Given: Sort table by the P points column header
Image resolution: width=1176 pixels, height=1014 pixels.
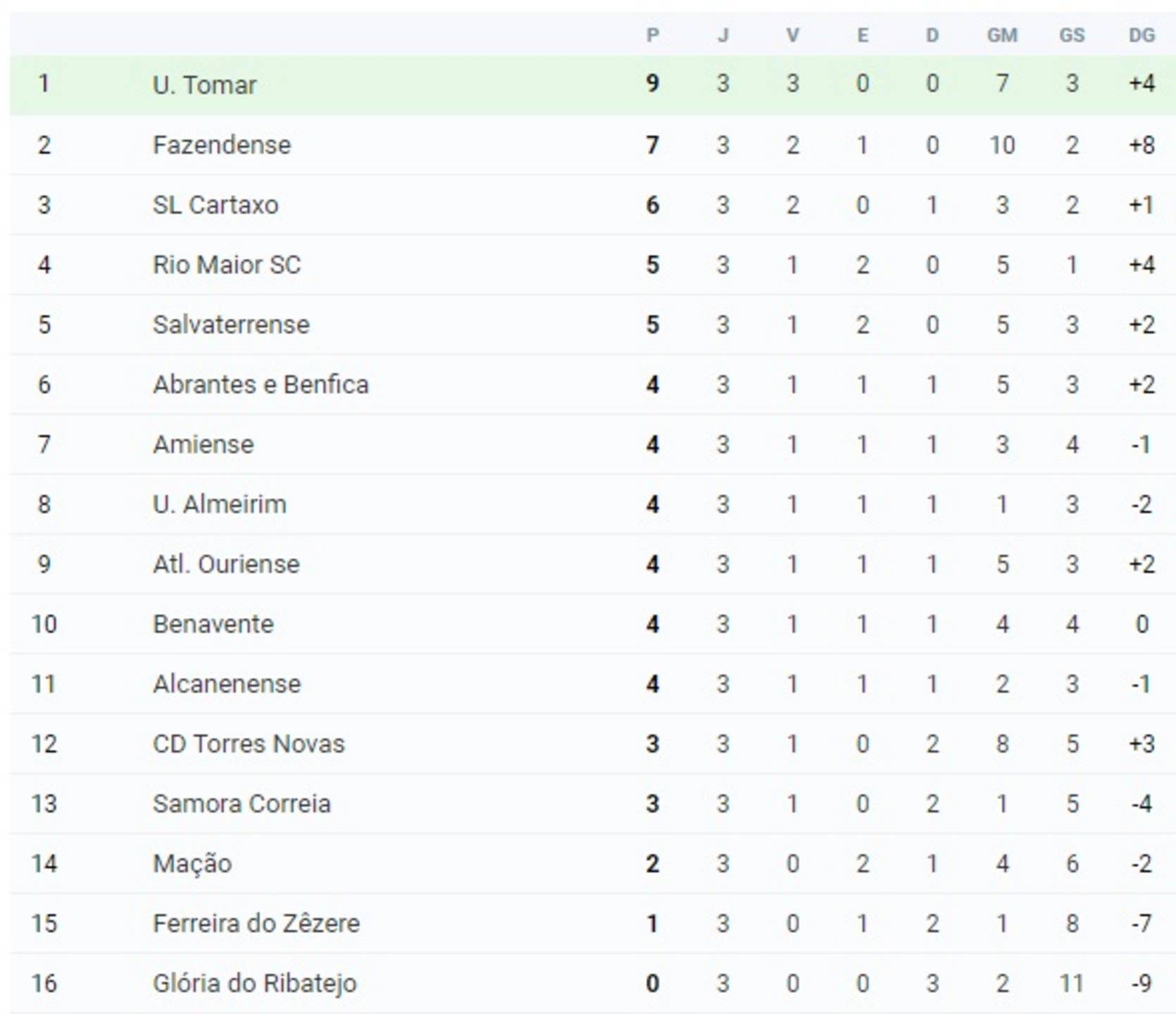Looking at the screenshot, I should point(653,35).
